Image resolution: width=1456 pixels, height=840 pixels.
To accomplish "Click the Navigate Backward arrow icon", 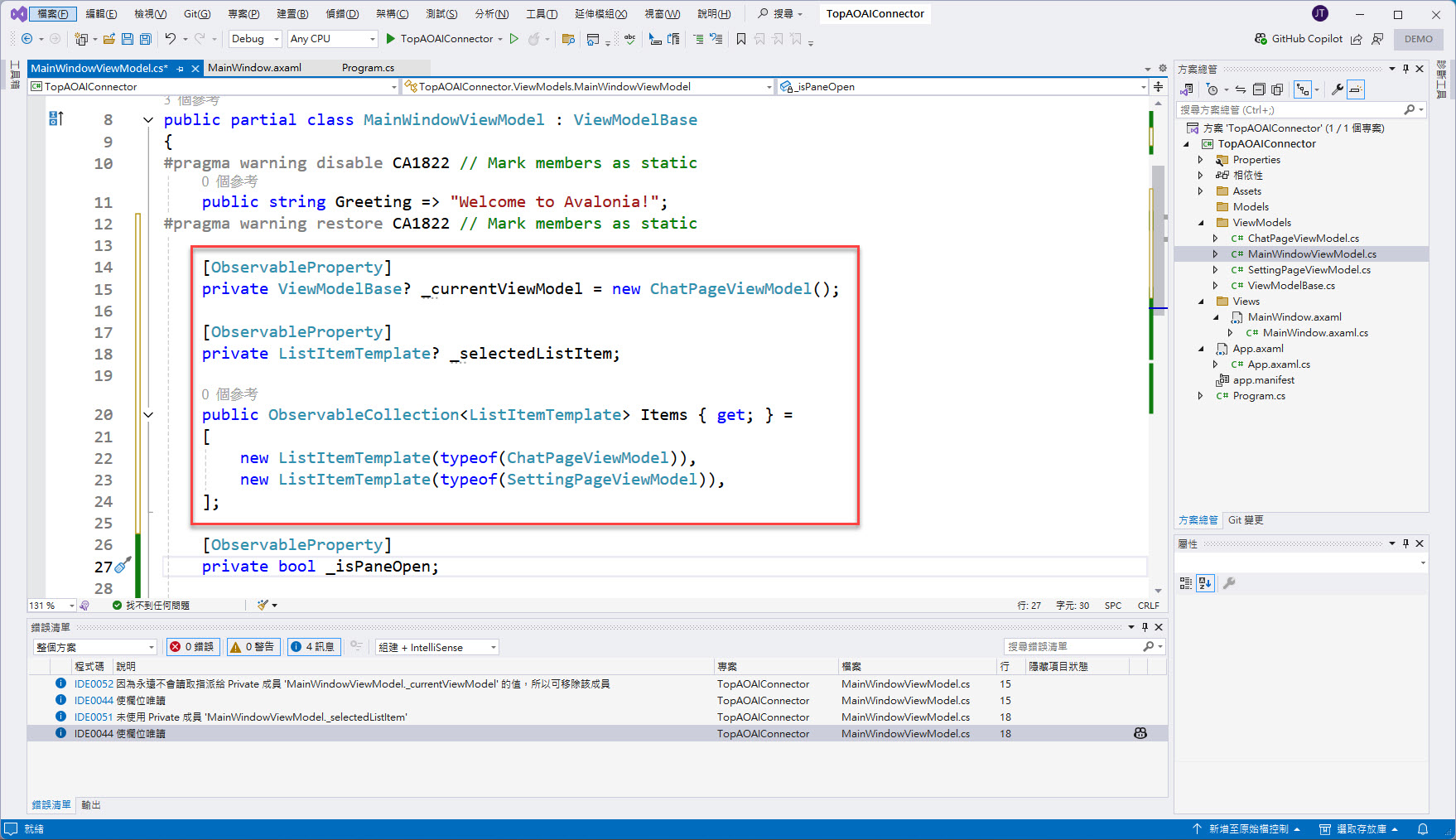I will point(27,39).
